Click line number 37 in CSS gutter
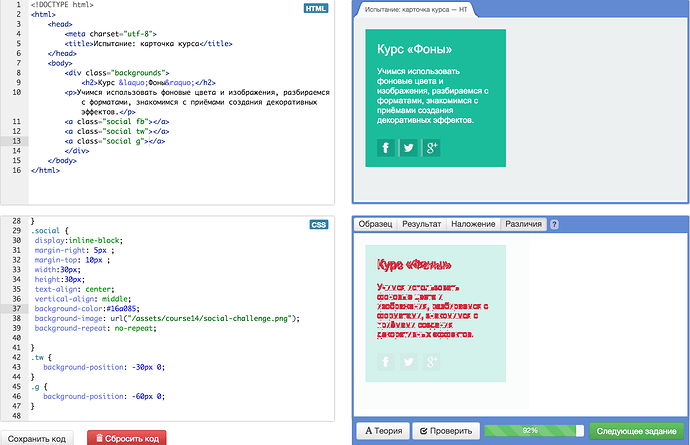 [16, 309]
